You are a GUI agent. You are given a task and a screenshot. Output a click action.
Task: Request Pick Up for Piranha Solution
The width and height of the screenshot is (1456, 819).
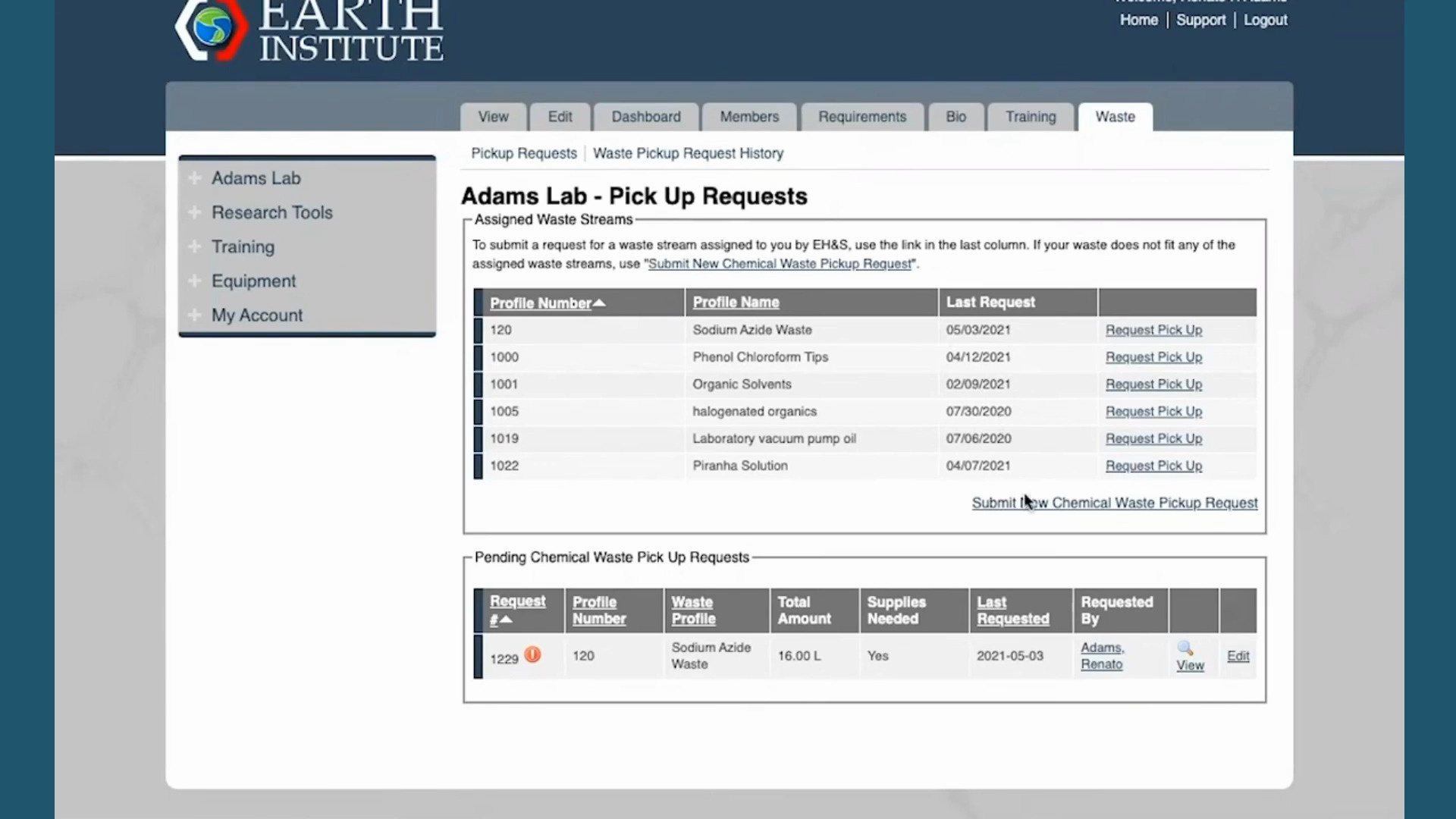(1153, 466)
